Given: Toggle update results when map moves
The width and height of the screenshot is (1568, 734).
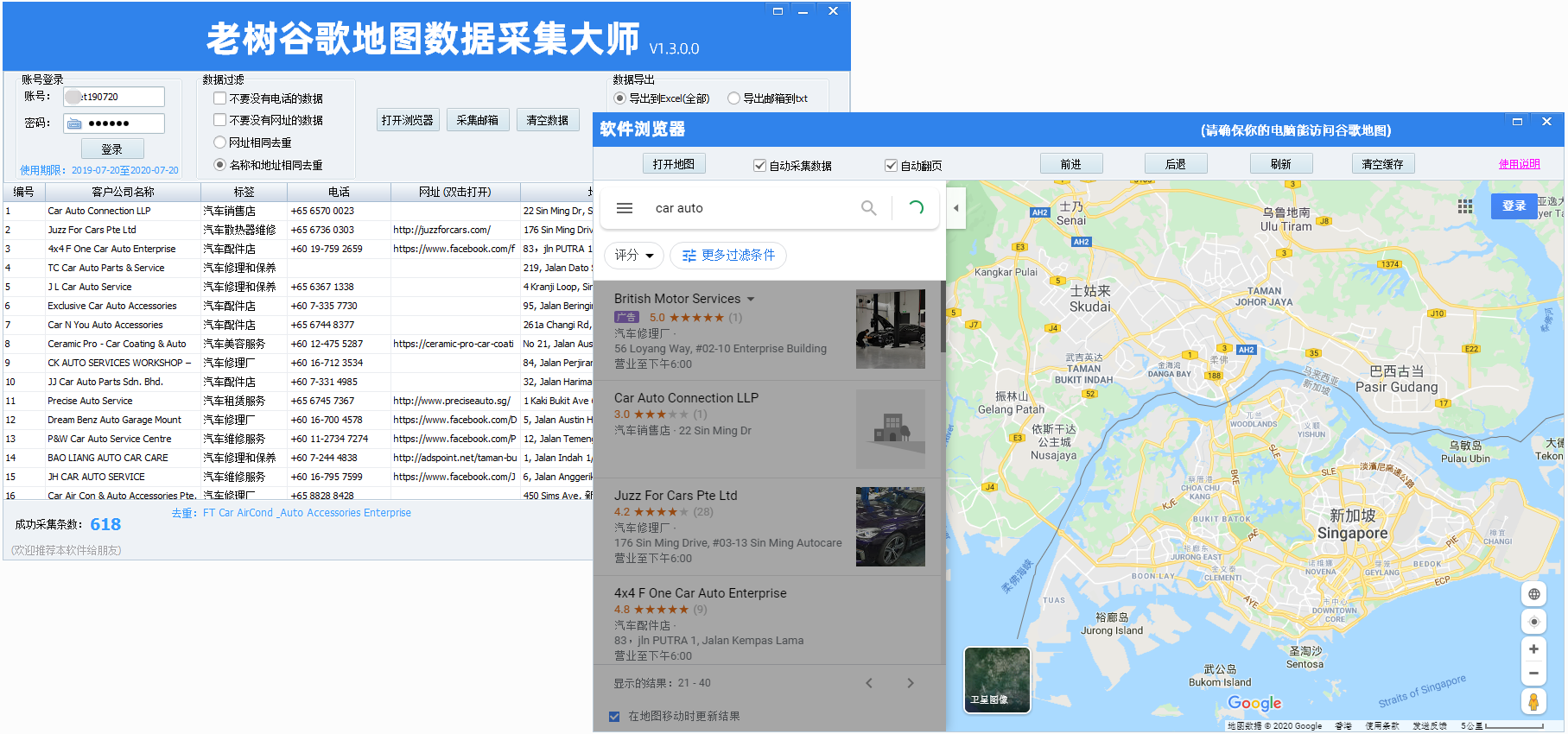Looking at the screenshot, I should point(614,717).
